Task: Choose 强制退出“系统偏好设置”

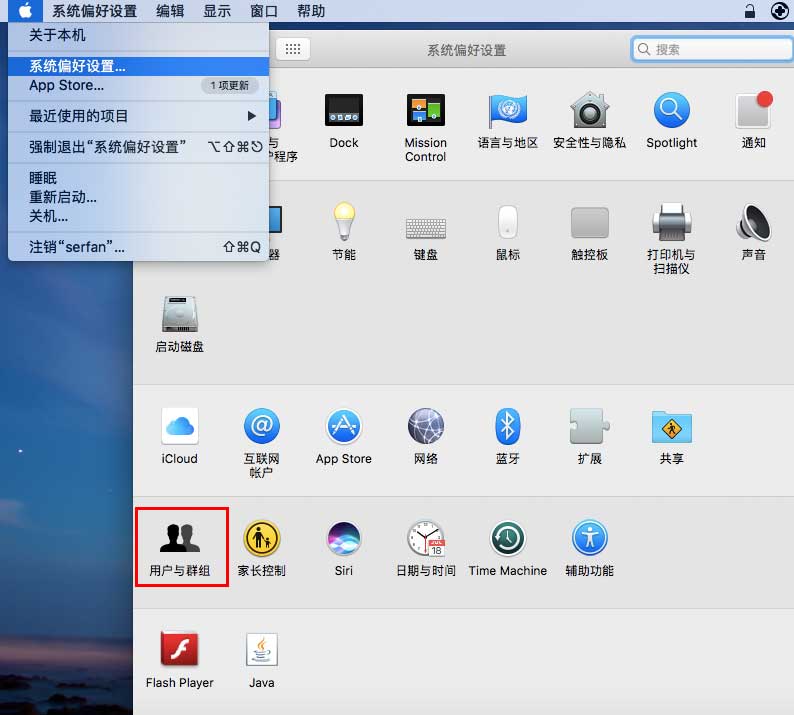Action: click(x=138, y=147)
